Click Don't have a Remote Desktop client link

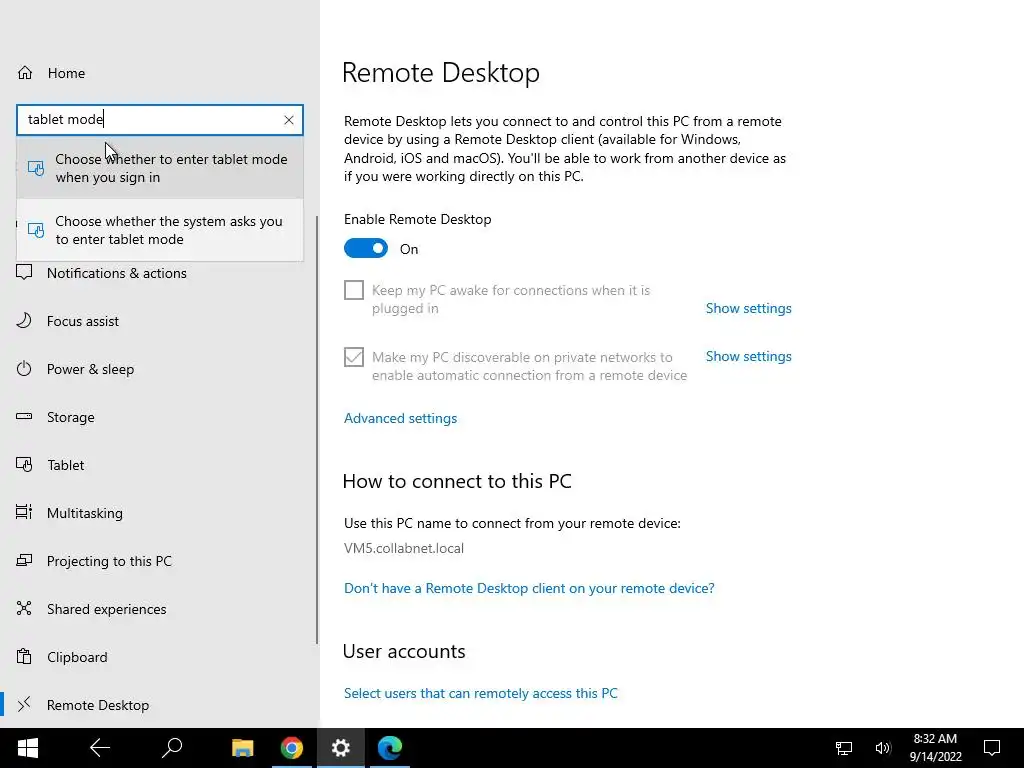pos(529,588)
